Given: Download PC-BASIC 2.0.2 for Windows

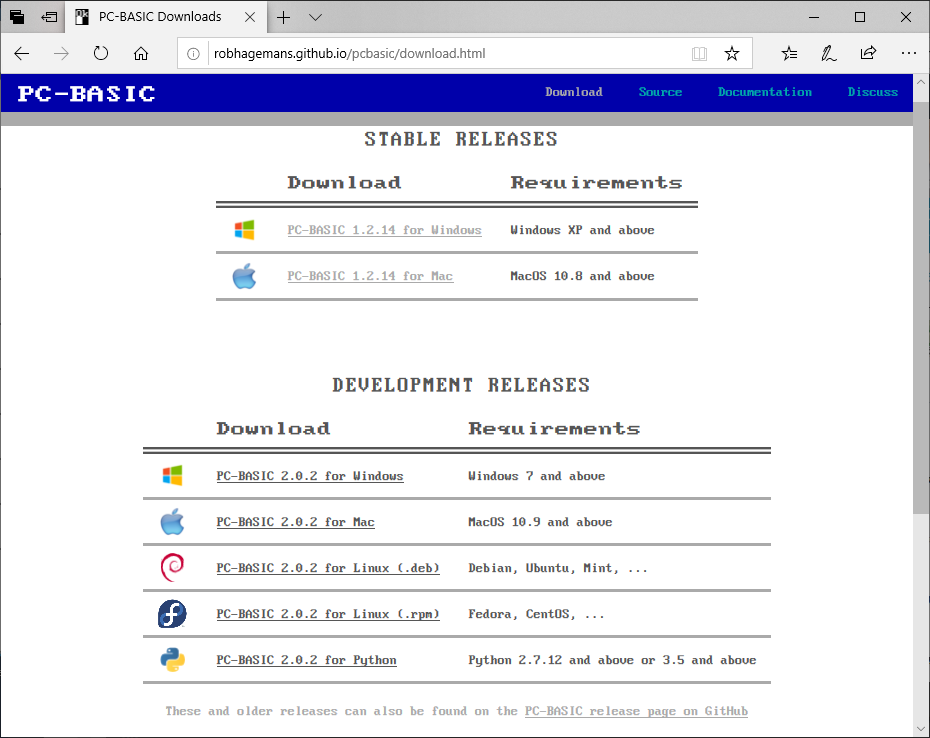Looking at the screenshot, I should pyautogui.click(x=310, y=476).
